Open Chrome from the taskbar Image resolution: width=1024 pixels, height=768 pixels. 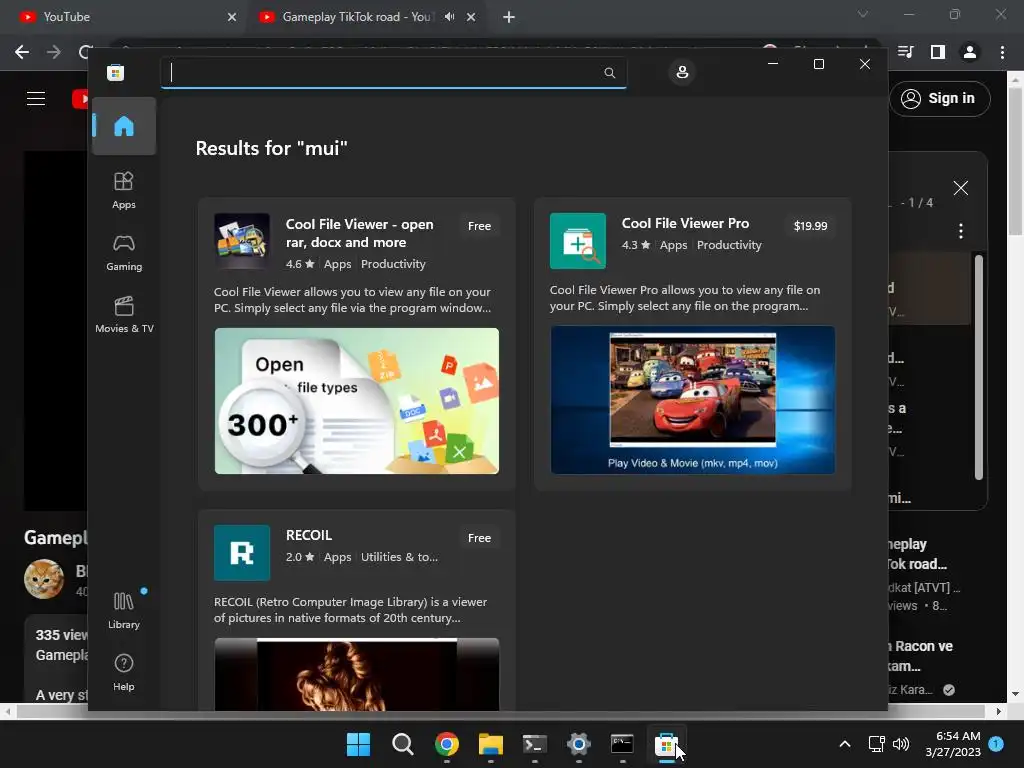pos(447,744)
